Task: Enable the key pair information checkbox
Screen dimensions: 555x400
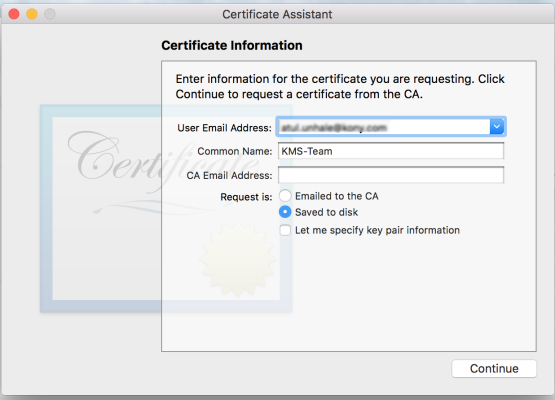Action: (285, 230)
